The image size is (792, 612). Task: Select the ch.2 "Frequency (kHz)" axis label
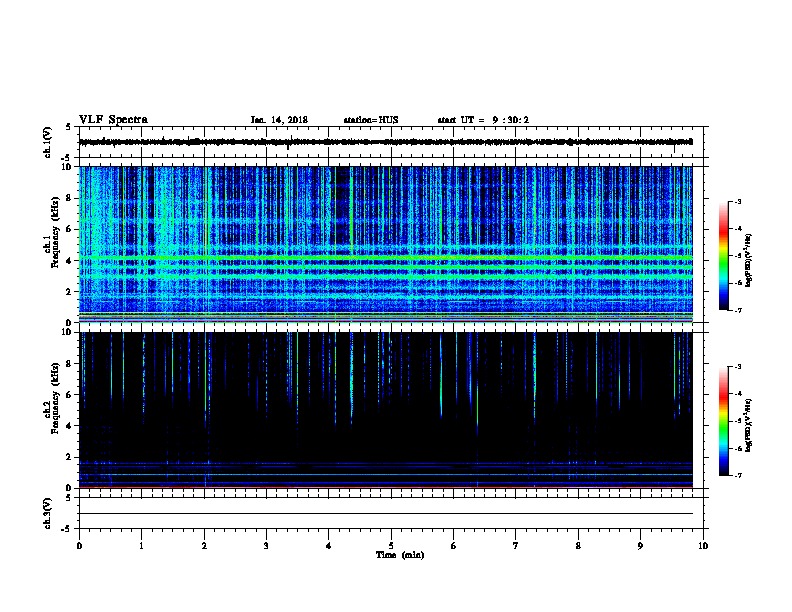(56, 398)
